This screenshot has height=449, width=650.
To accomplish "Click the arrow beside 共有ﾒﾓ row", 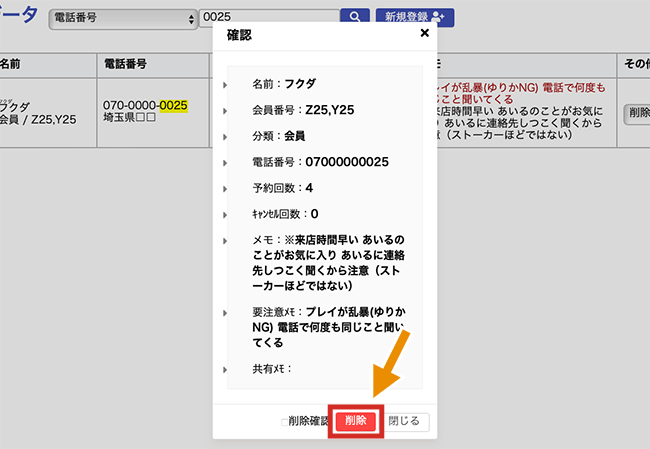I will [225, 369].
